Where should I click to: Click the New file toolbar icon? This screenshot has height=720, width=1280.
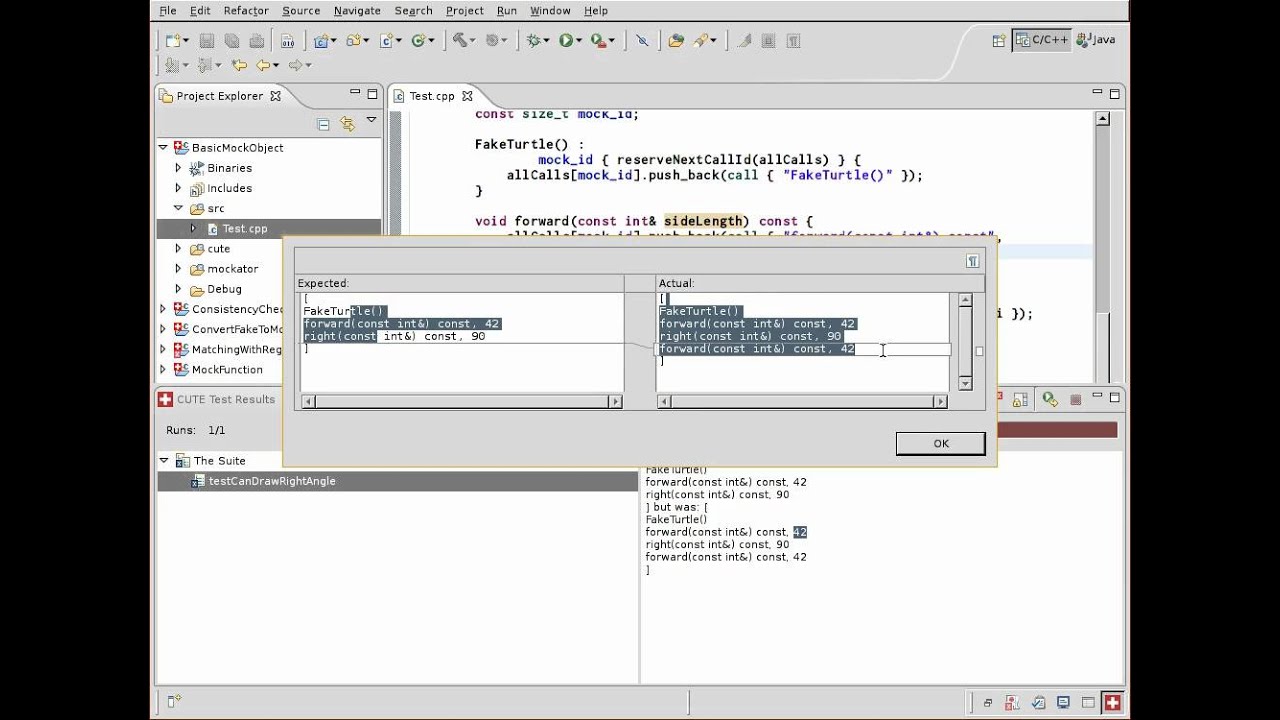click(x=173, y=40)
